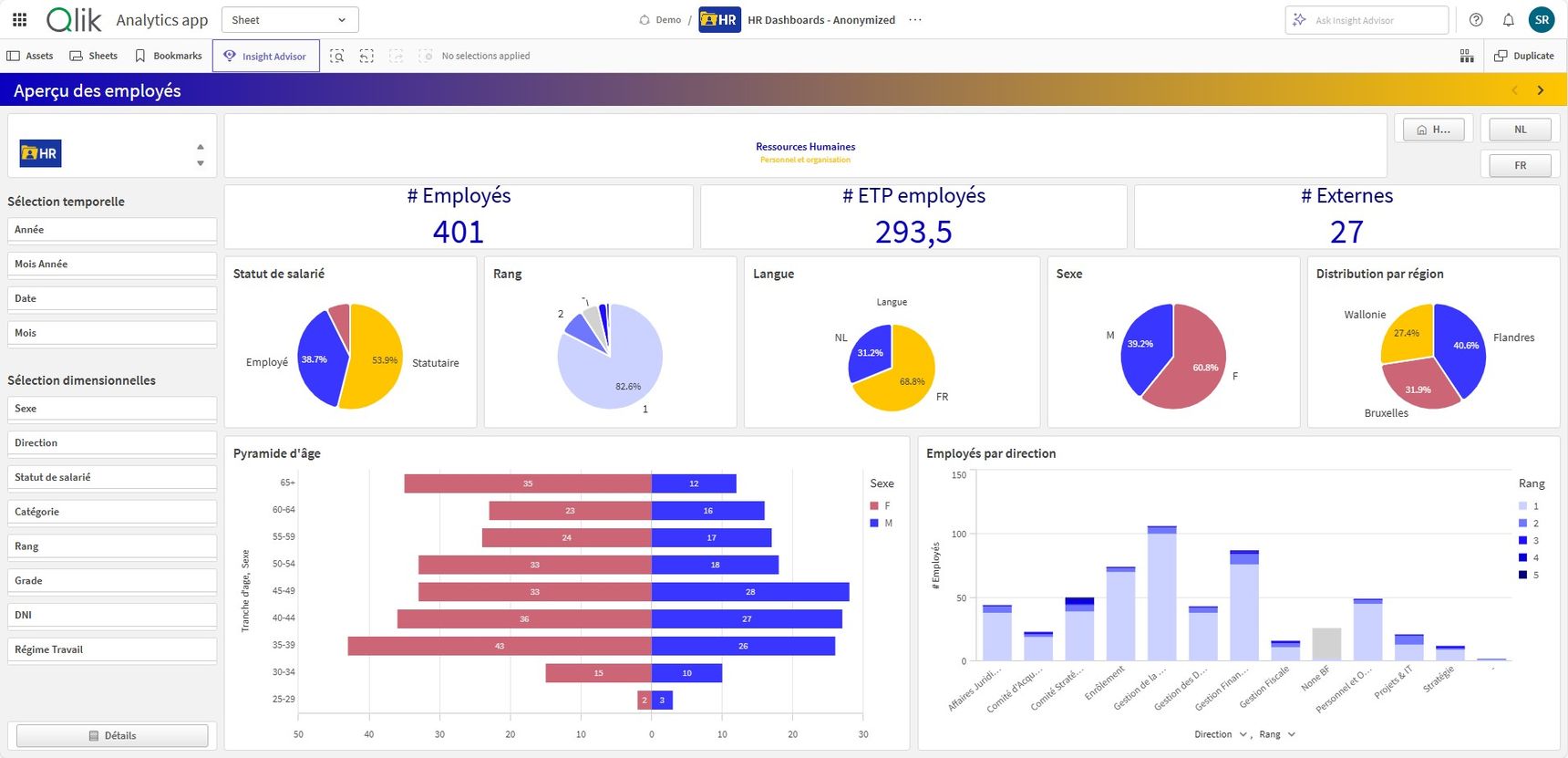Toggle the Insight Advisor panel
The height and width of the screenshot is (758, 1568).
tap(265, 56)
